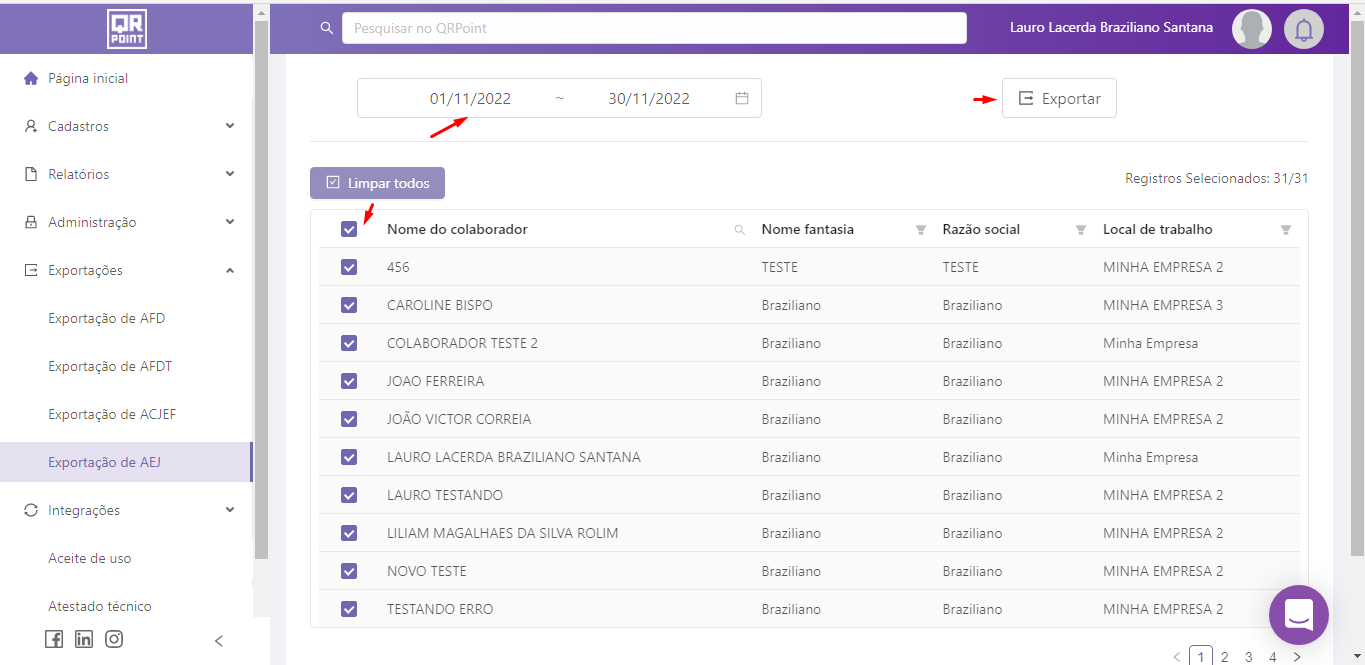Screen dimensions: 1365x665
Task: Click the Pesquisar no QRPoint search field
Action: coord(654,28)
